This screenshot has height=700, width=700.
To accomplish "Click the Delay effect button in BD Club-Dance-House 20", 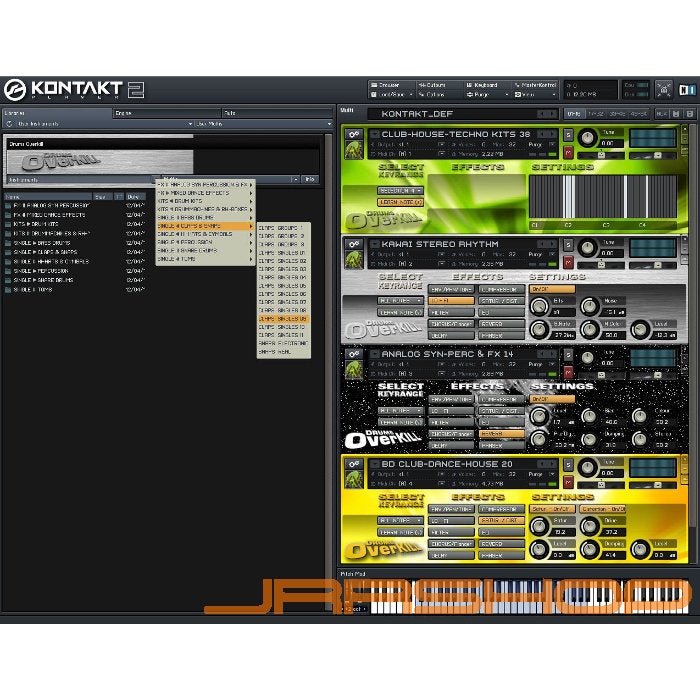I will 451,555.
